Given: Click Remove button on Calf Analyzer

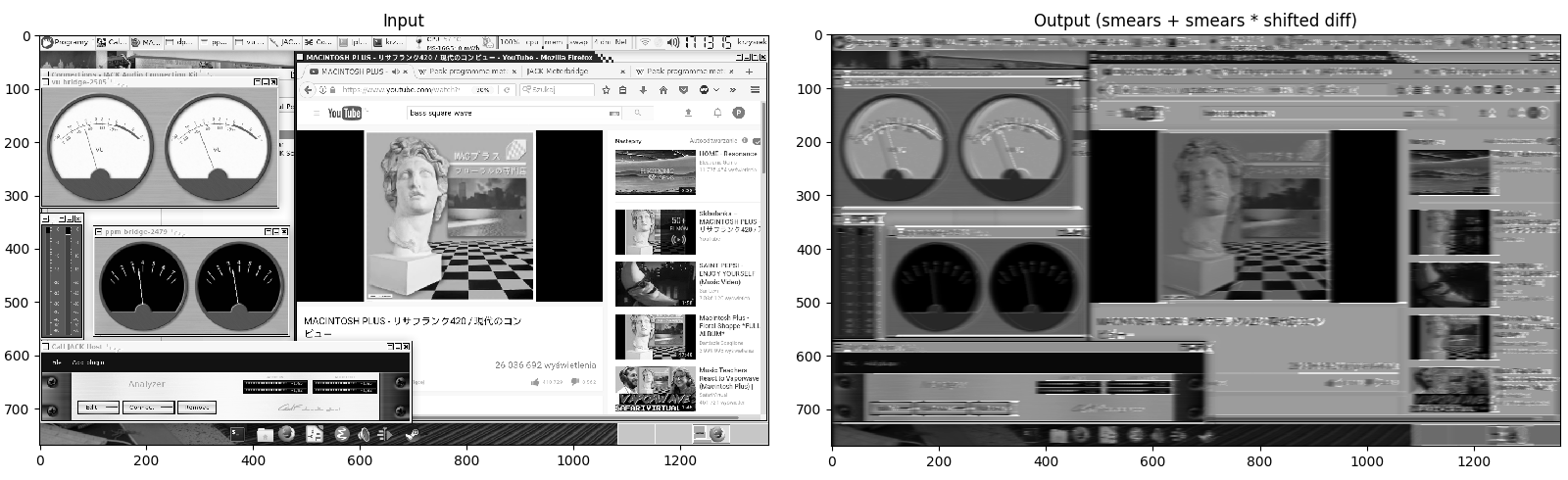Looking at the screenshot, I should 197,408.
